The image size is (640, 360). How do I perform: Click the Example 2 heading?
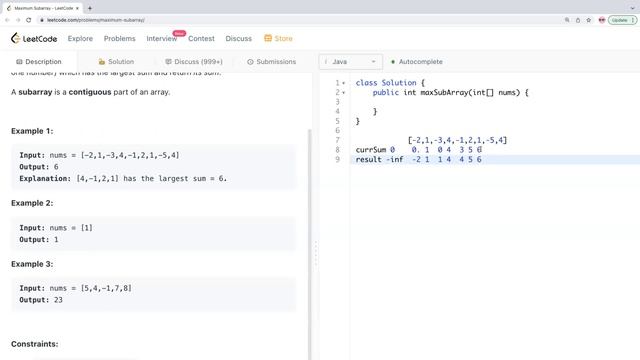click(x=32, y=203)
